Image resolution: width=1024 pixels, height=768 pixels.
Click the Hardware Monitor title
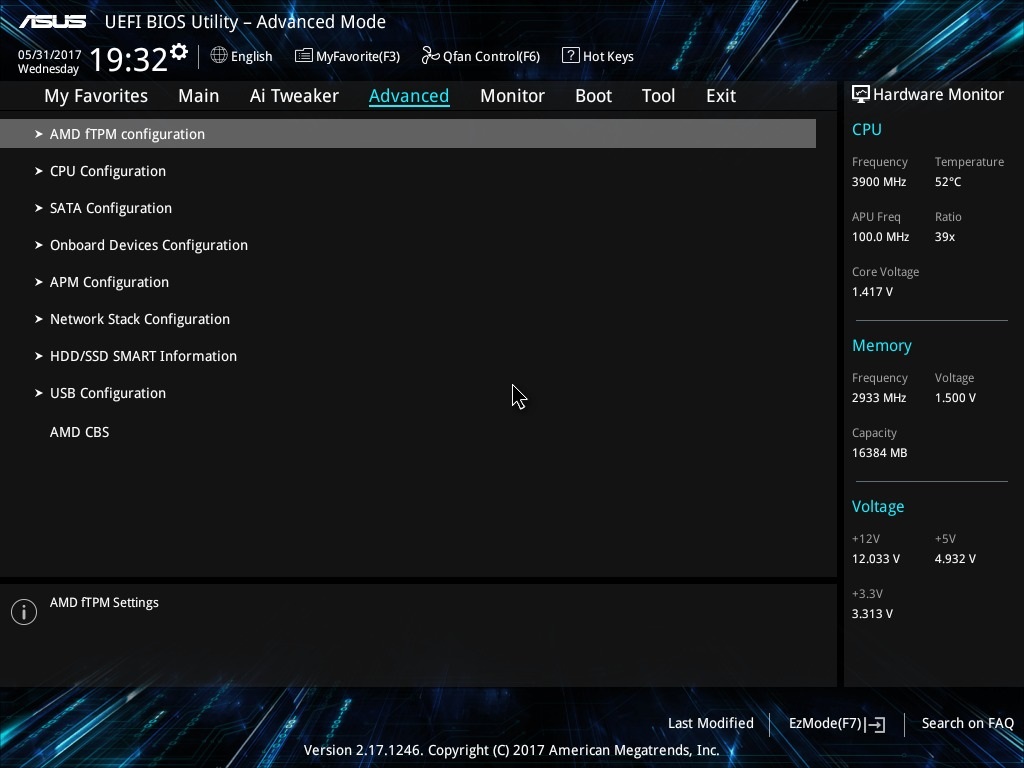tap(938, 95)
